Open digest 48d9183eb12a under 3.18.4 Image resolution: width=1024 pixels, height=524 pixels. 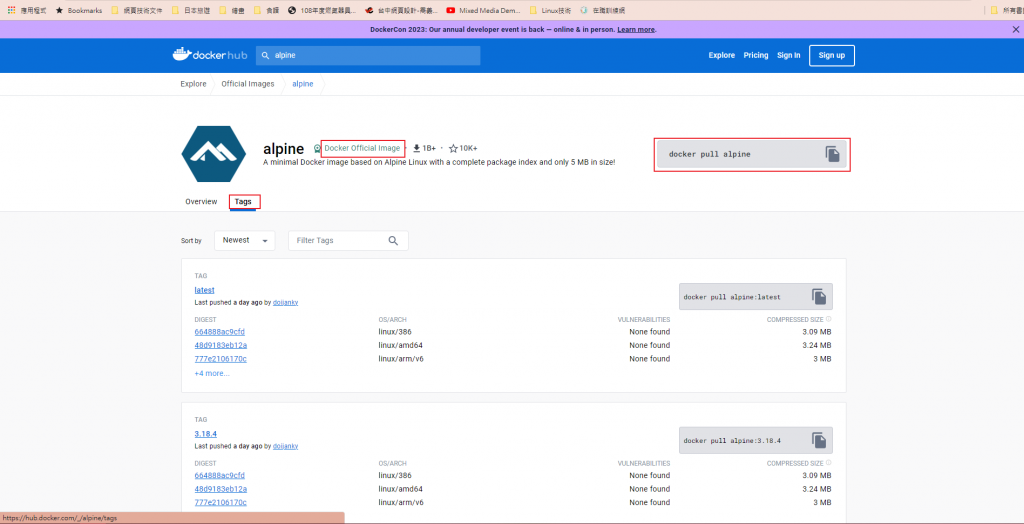pos(221,489)
